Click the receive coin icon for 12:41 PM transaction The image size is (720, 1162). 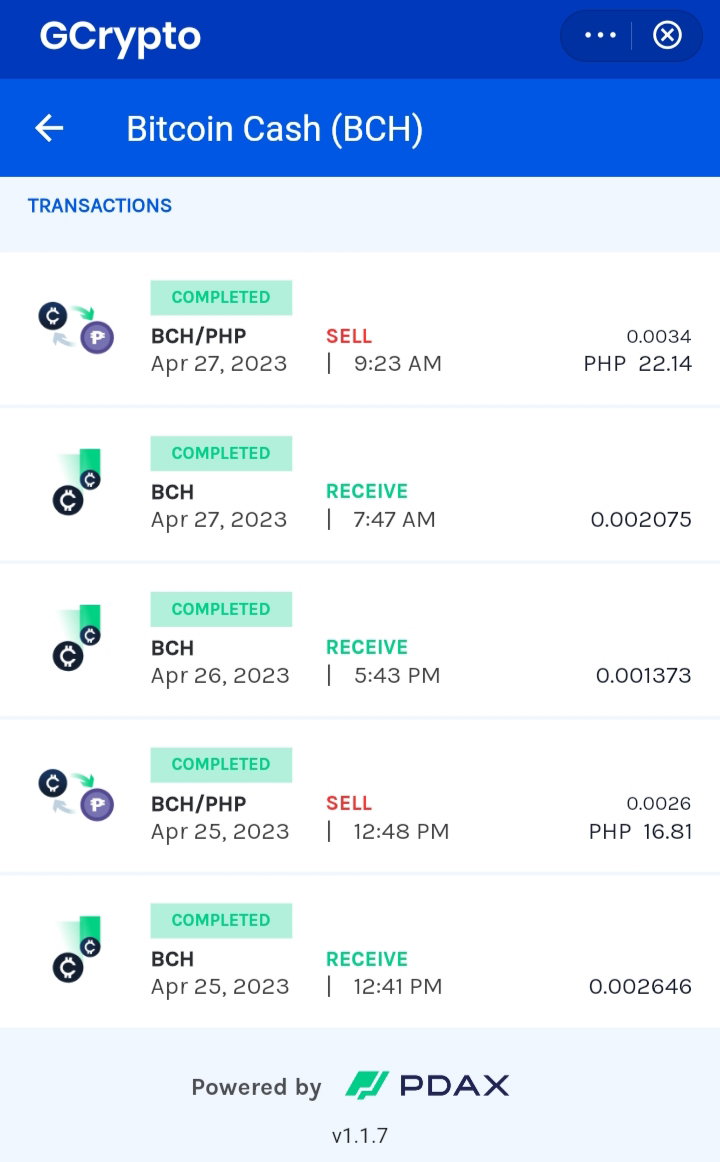click(76, 949)
